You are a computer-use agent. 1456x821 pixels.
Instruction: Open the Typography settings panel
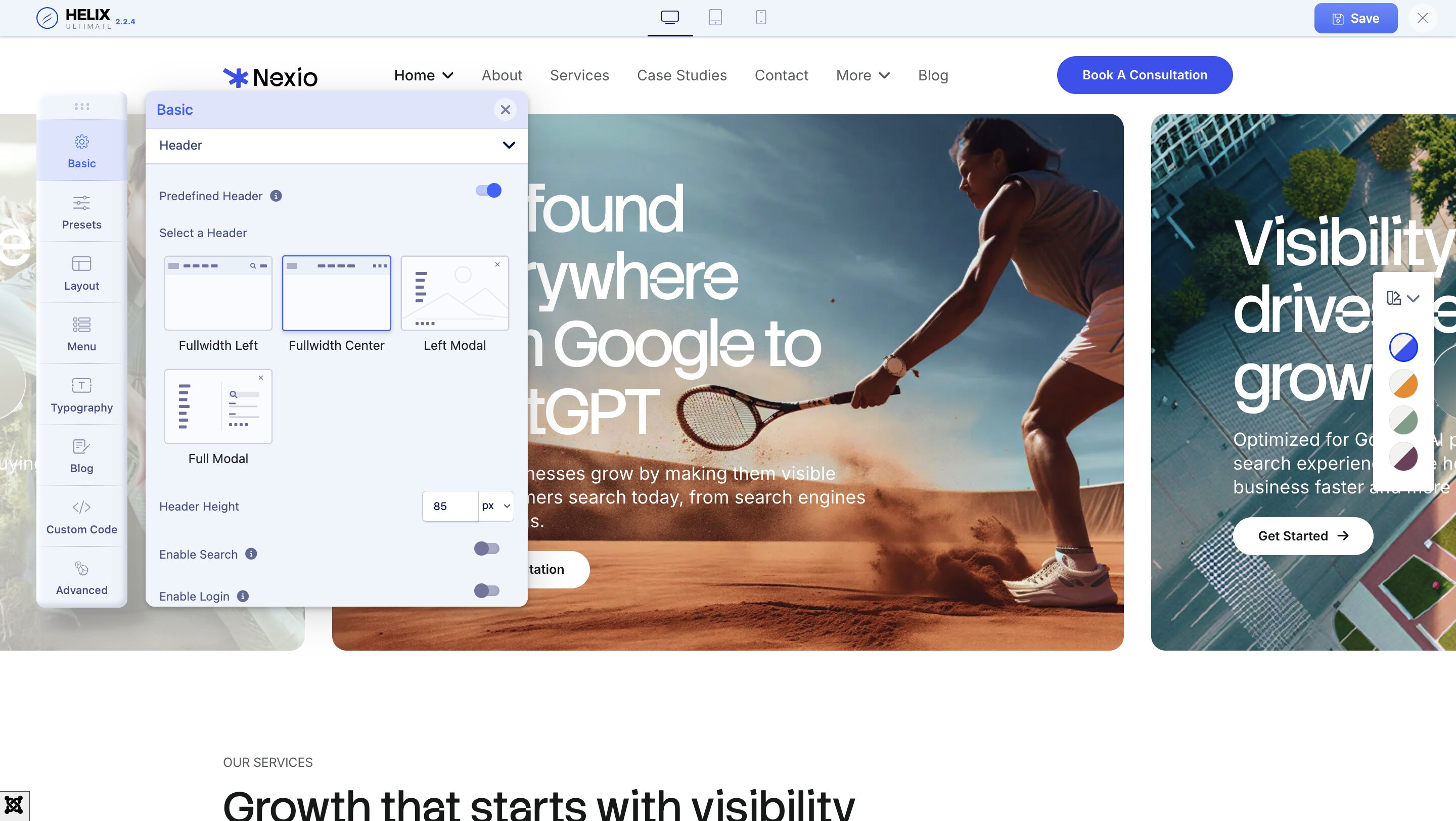pyautogui.click(x=81, y=395)
